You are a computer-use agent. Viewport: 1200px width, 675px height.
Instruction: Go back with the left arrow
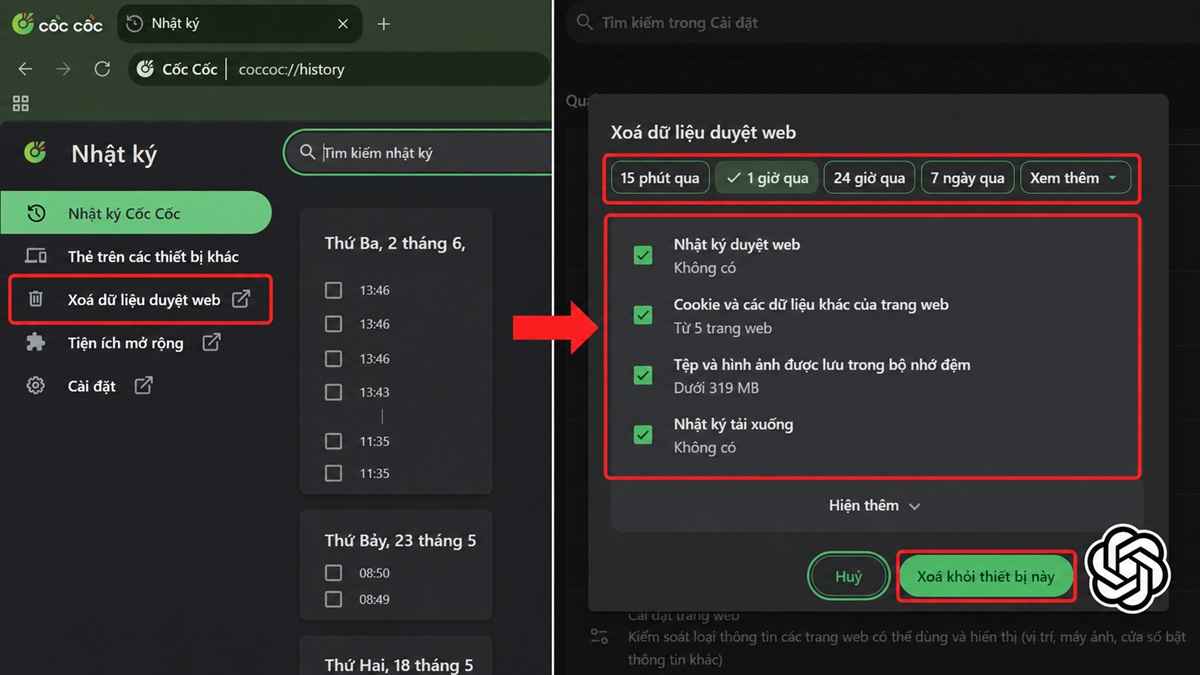26,69
